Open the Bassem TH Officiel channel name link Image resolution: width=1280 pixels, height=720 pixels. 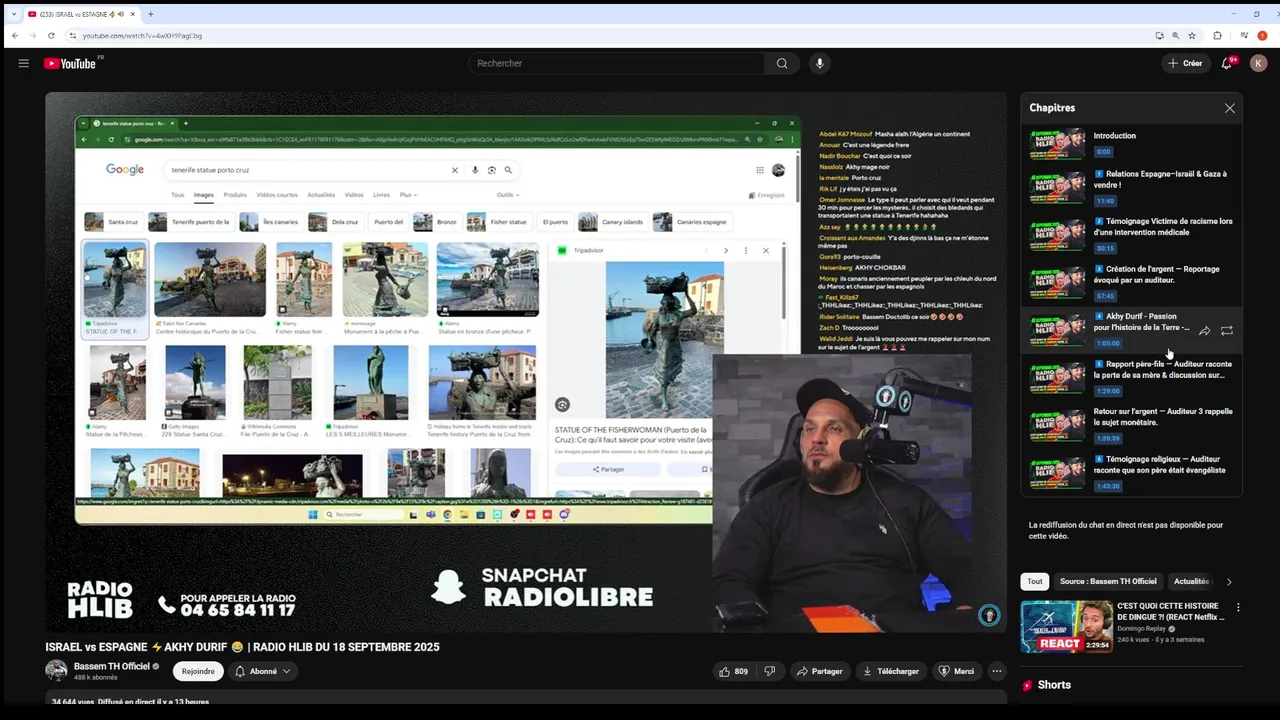(112, 666)
